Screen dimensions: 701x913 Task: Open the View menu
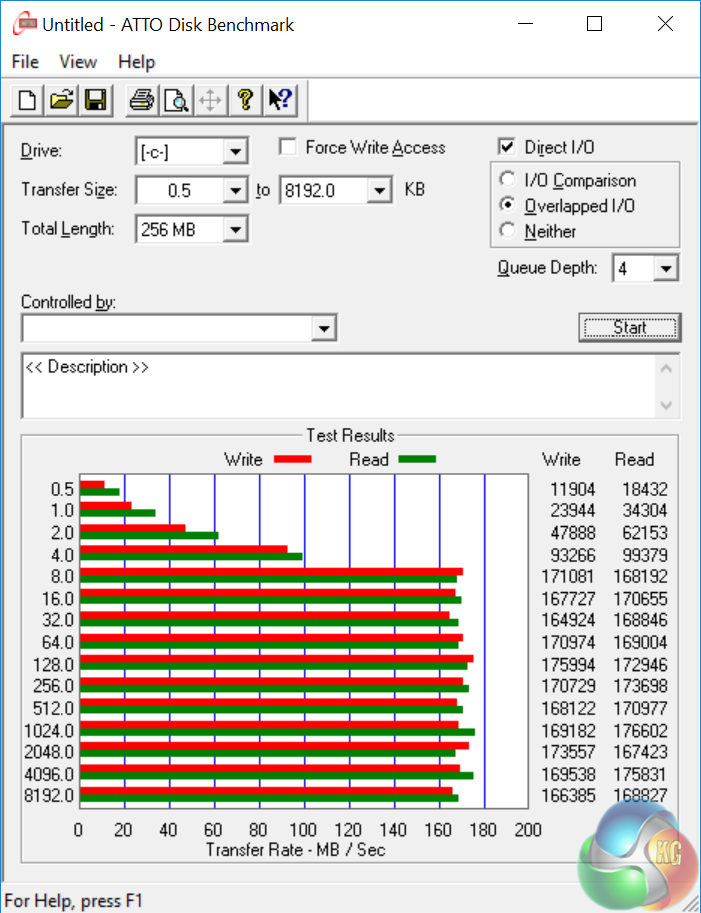[x=78, y=62]
